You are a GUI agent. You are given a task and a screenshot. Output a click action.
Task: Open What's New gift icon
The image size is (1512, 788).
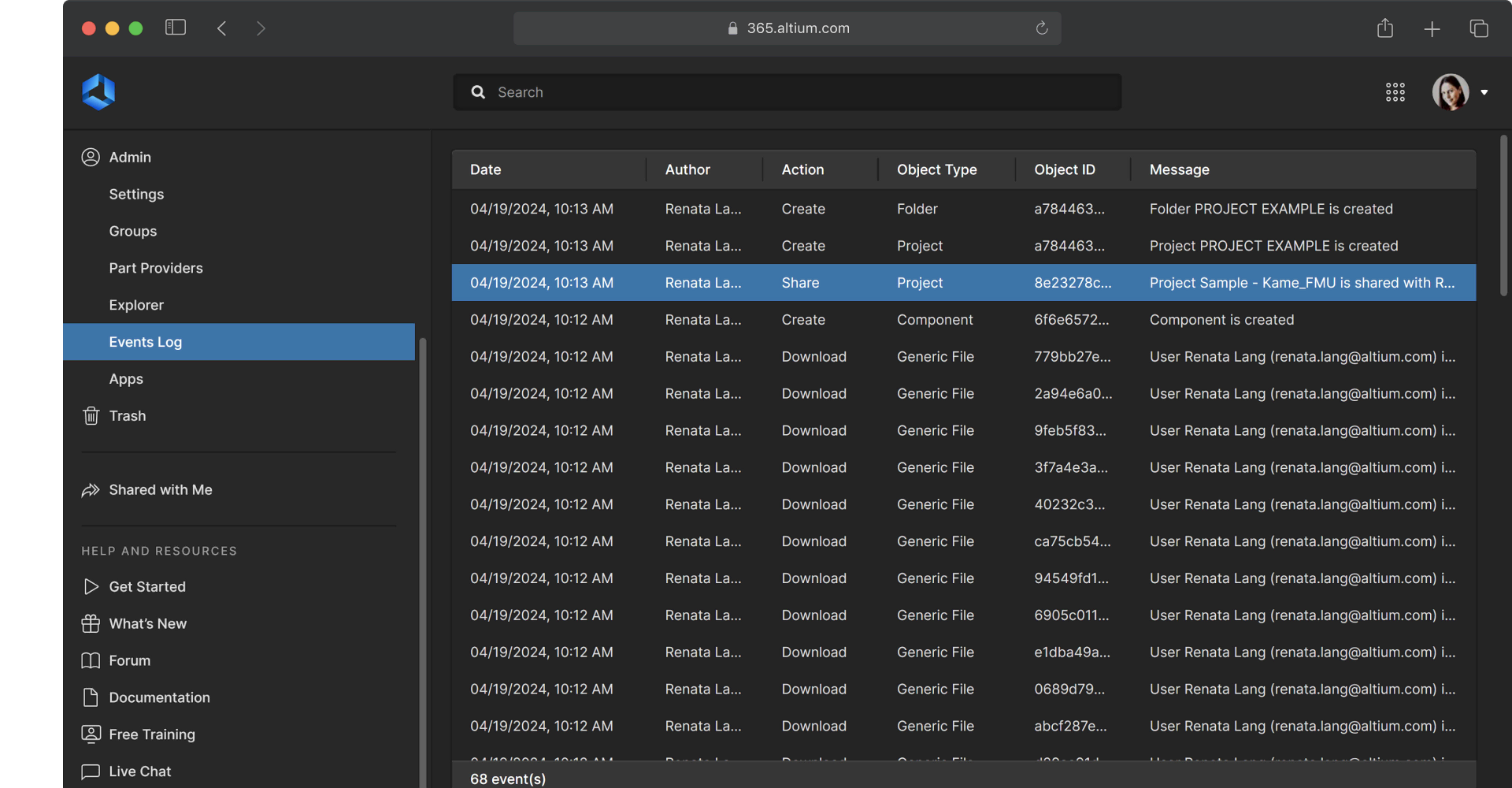(x=91, y=624)
